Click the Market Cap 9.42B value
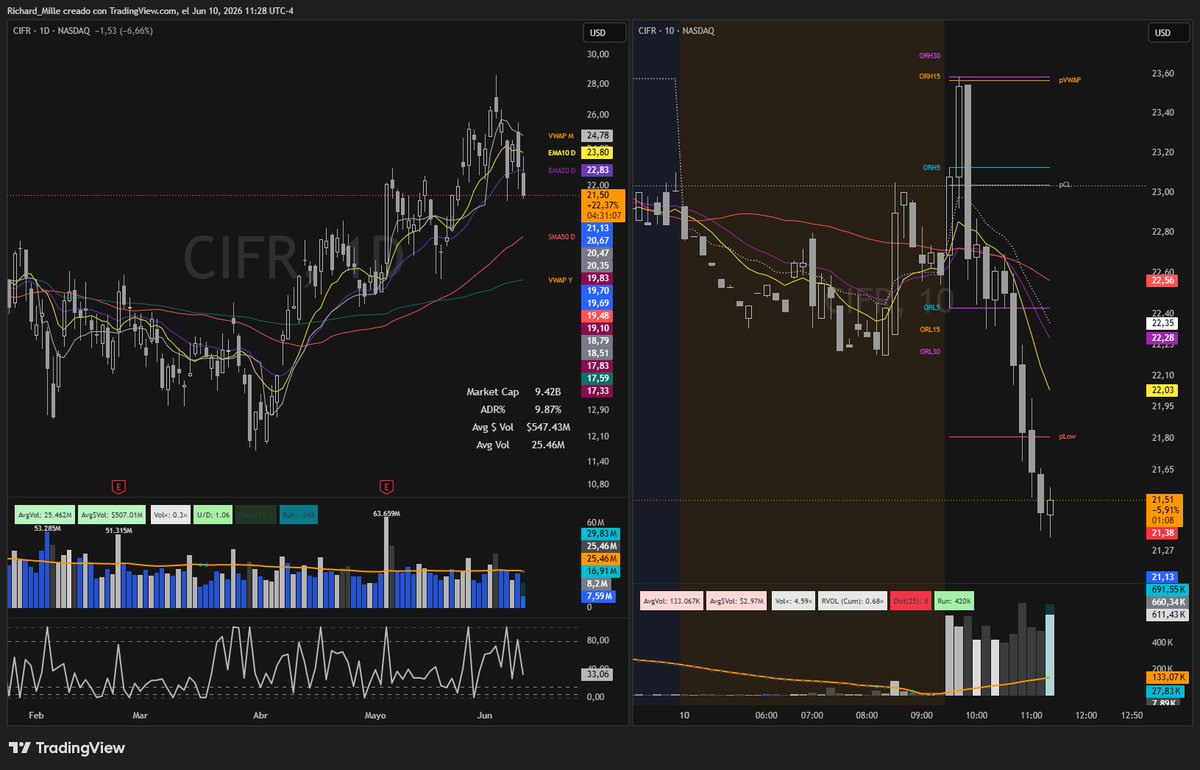This screenshot has height=770, width=1200. point(549,392)
